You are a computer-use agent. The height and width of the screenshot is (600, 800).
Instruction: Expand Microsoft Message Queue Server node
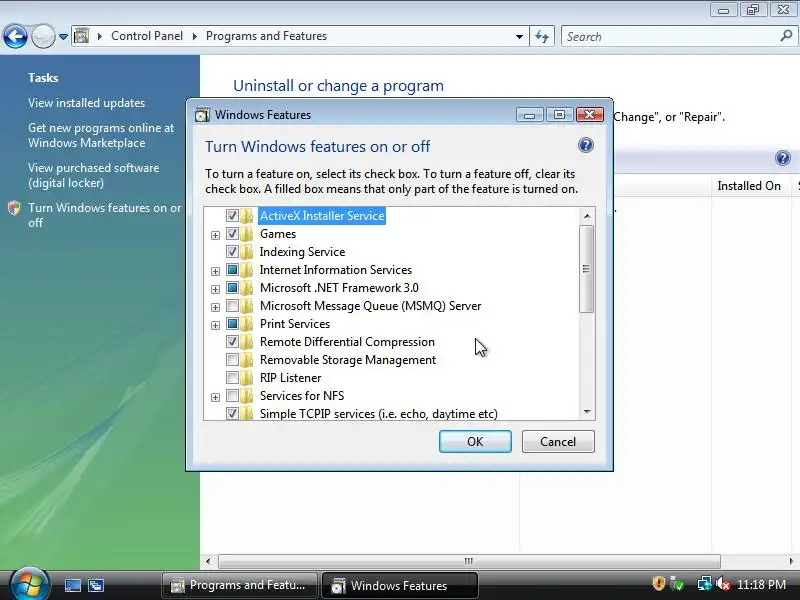pos(215,307)
